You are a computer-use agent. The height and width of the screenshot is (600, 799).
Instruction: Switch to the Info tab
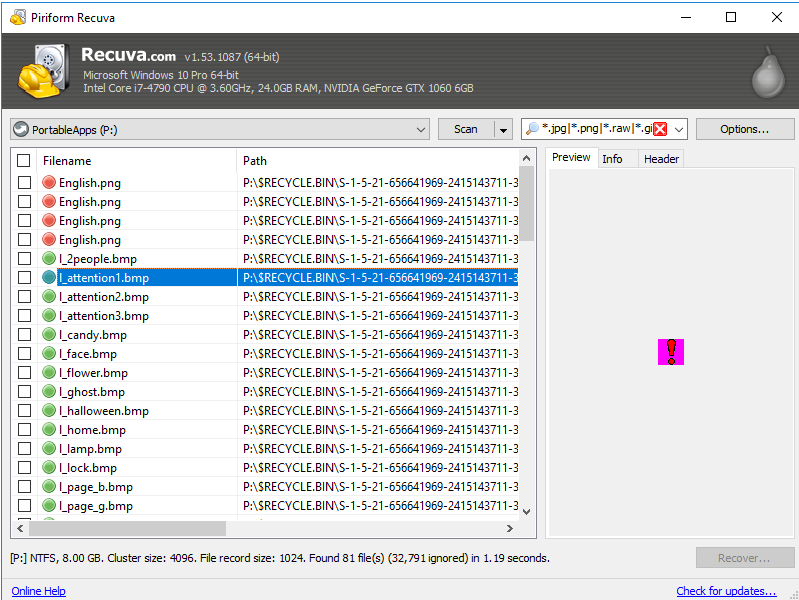pyautogui.click(x=612, y=159)
